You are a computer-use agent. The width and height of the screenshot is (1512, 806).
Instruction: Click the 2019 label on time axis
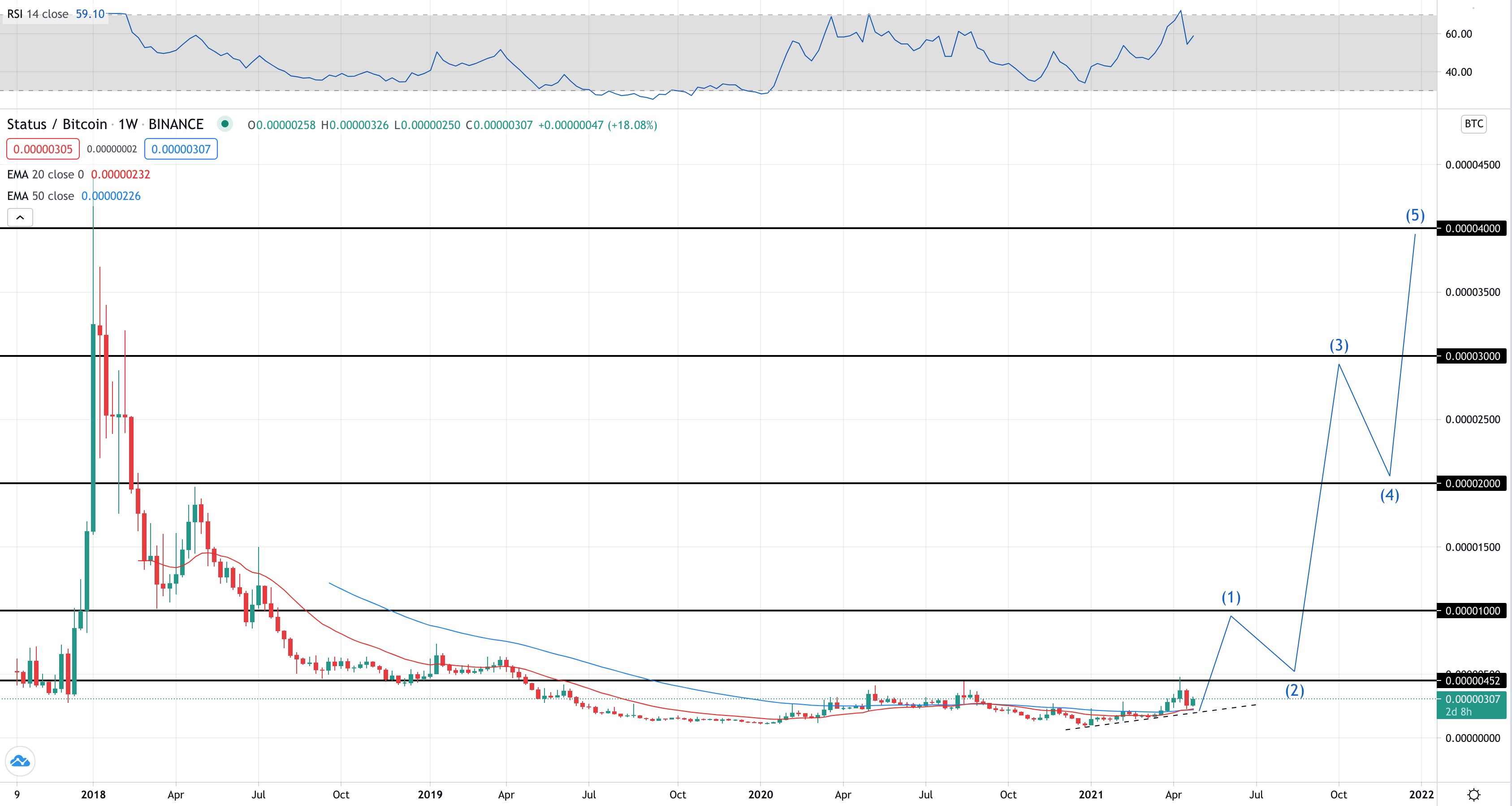pos(430,794)
